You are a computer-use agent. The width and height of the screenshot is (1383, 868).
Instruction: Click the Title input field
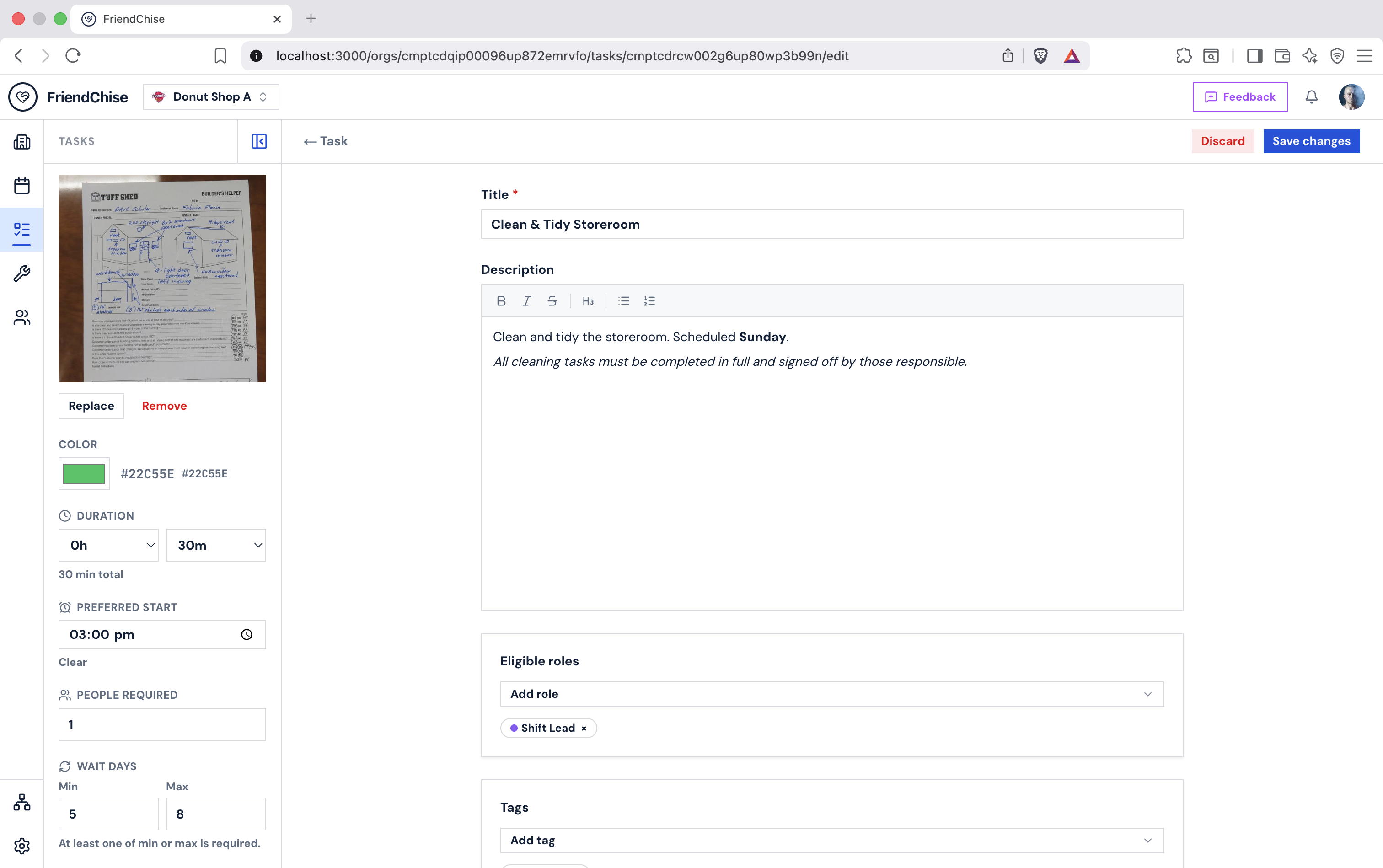(x=832, y=224)
